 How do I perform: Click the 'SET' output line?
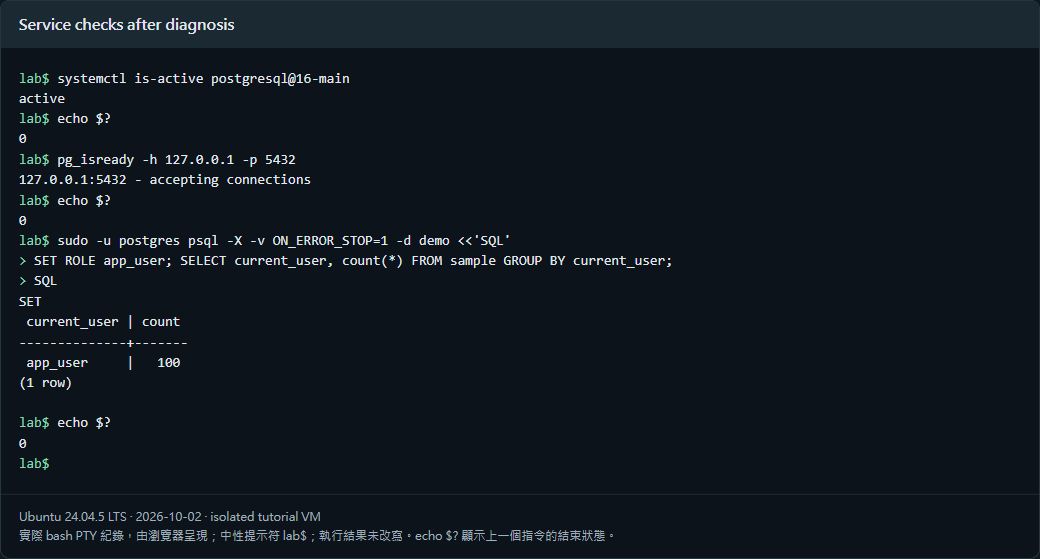[30, 302]
